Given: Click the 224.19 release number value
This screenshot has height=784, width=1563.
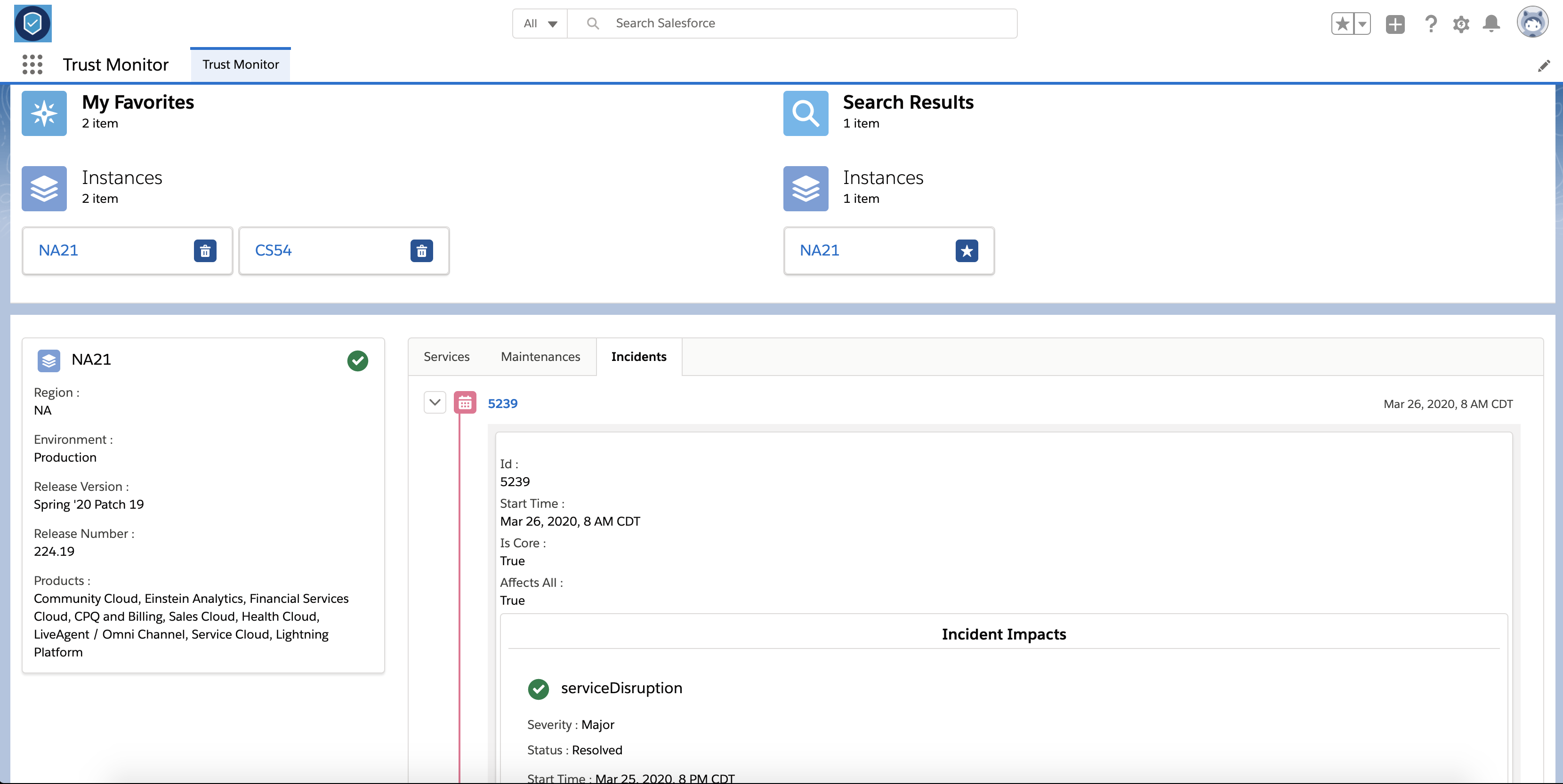Looking at the screenshot, I should [x=54, y=551].
